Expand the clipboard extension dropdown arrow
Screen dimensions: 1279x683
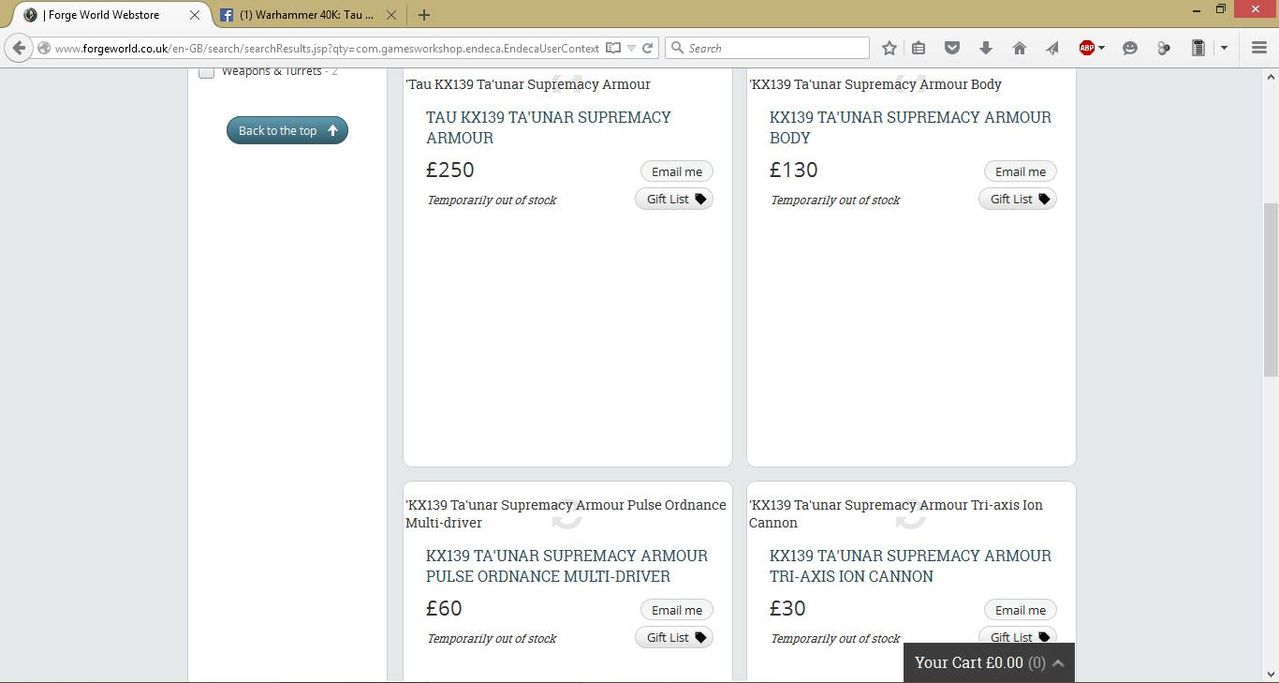pos(1224,48)
